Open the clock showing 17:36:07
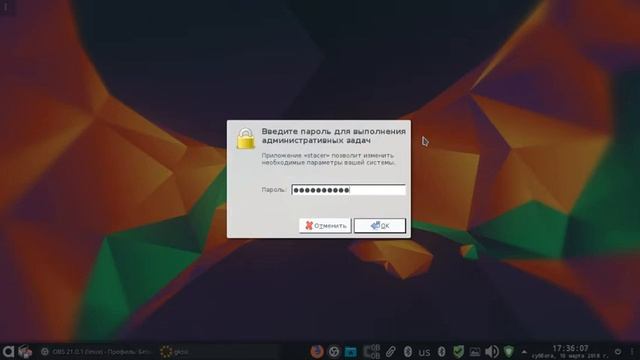 (570, 351)
